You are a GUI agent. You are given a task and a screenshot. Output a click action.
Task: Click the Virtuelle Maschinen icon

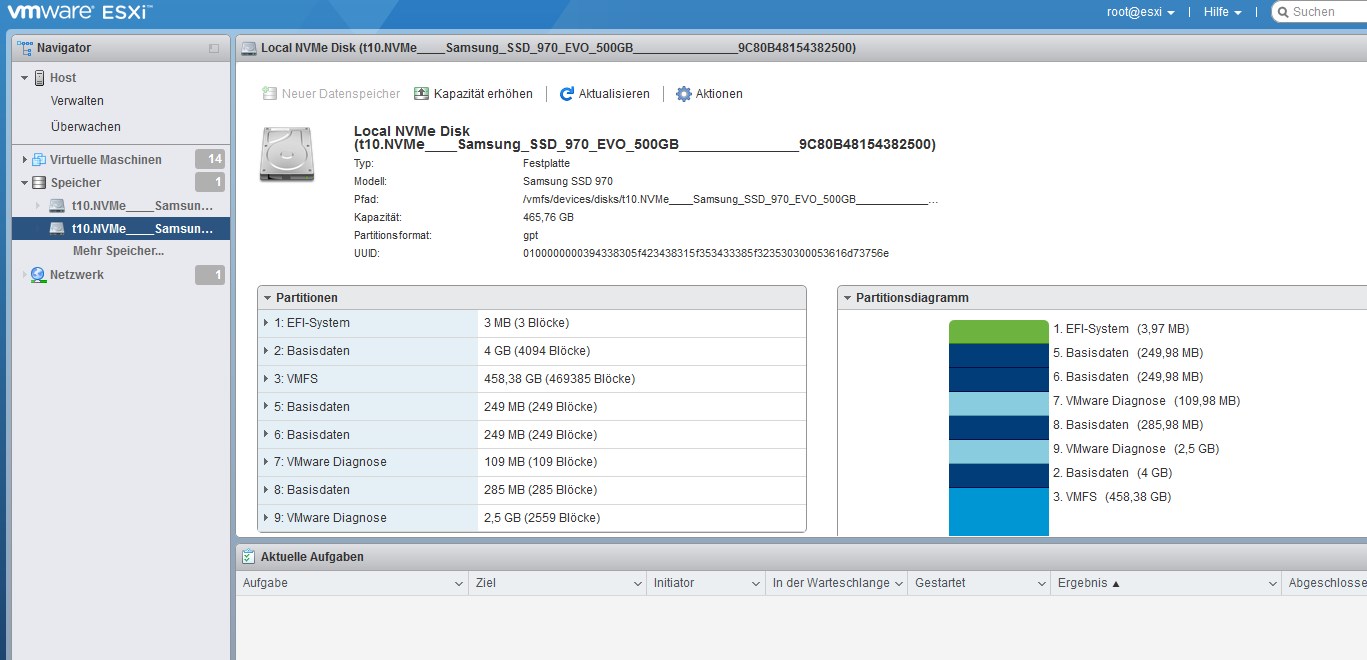(39, 159)
